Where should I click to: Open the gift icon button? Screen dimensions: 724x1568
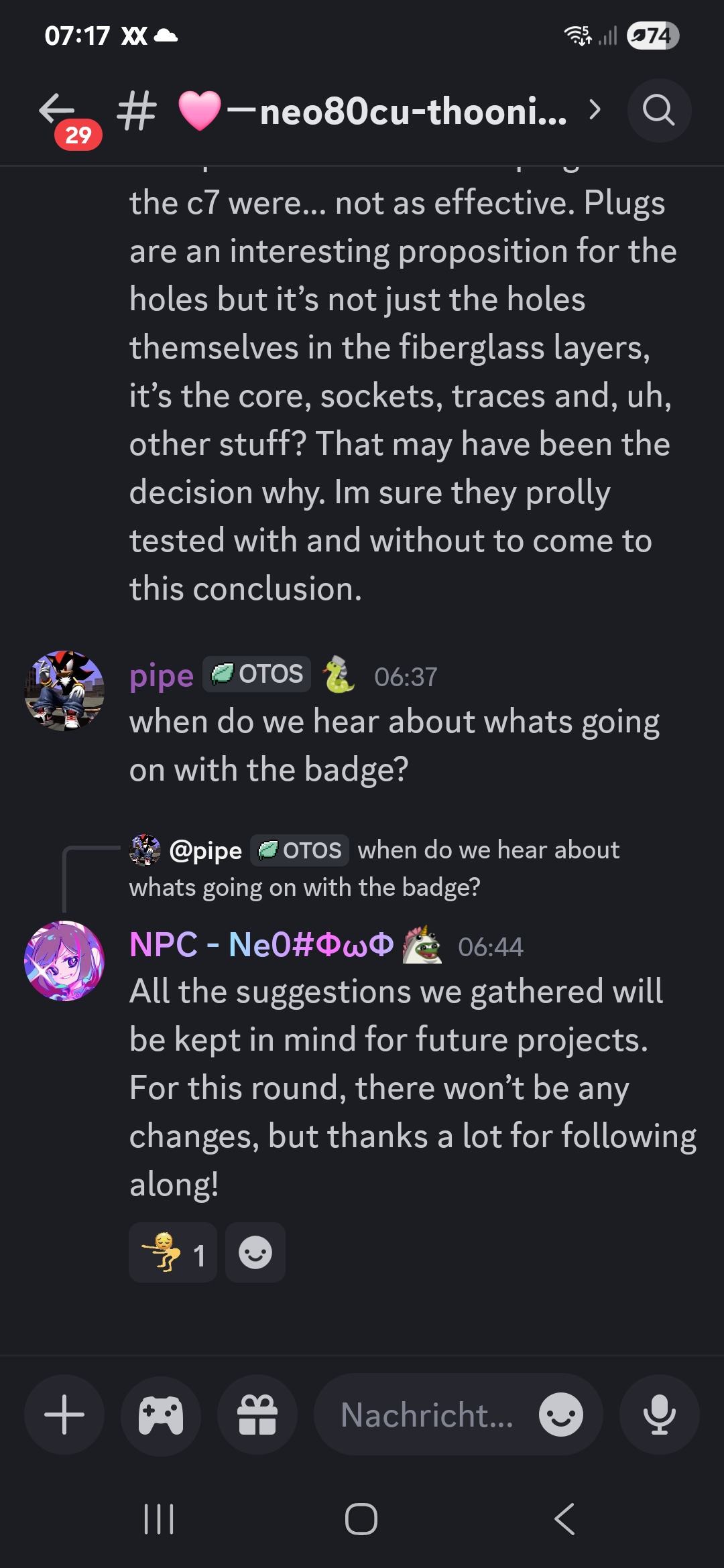[x=257, y=1414]
